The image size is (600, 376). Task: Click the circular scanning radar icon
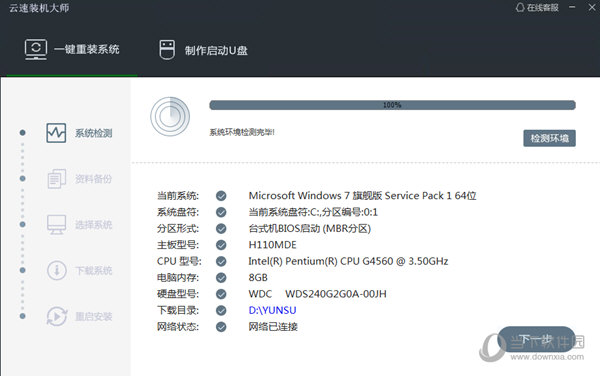(x=170, y=116)
